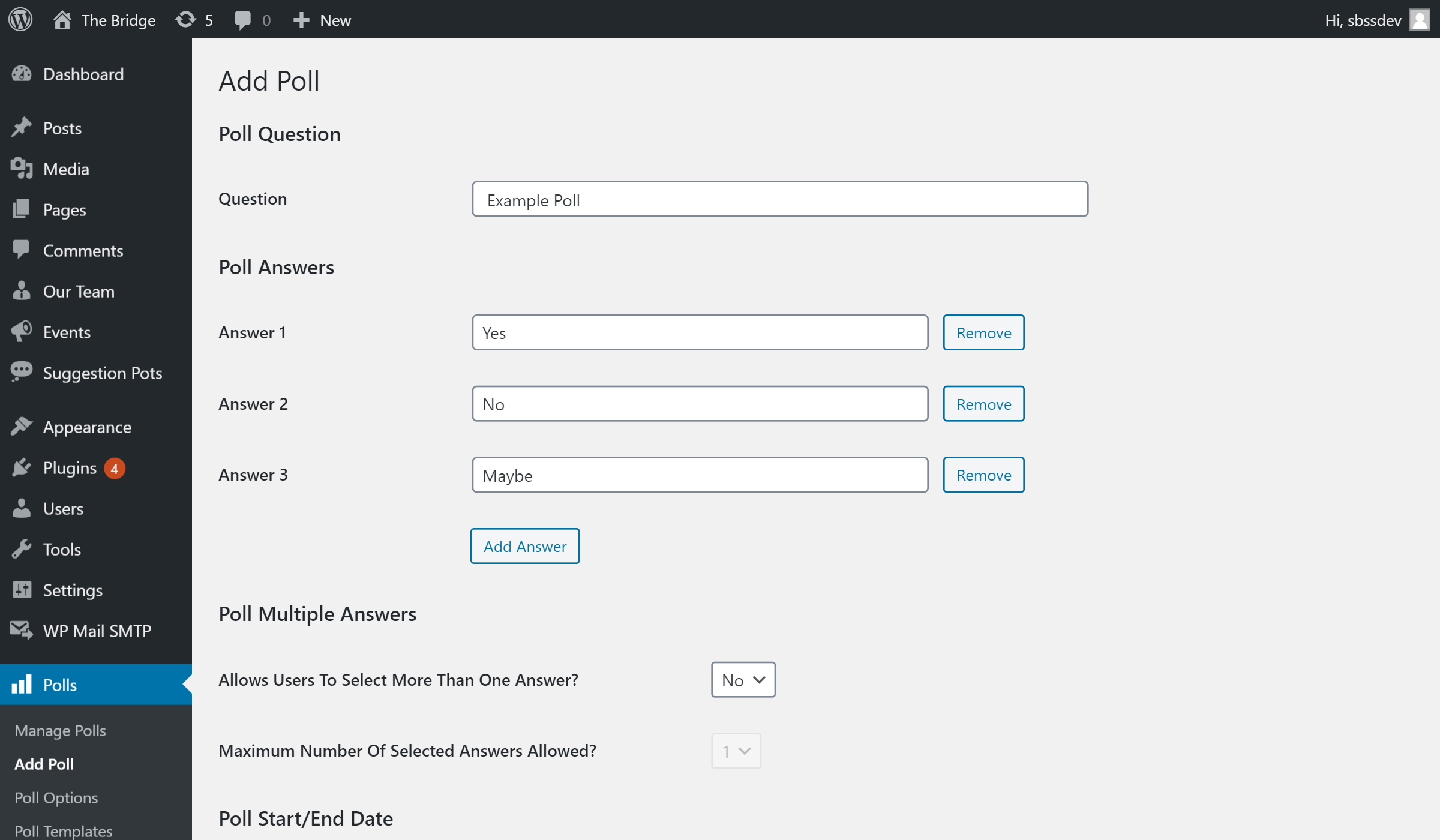Viewport: 1440px width, 840px height.
Task: Go to Poll Options
Action: pos(56,797)
